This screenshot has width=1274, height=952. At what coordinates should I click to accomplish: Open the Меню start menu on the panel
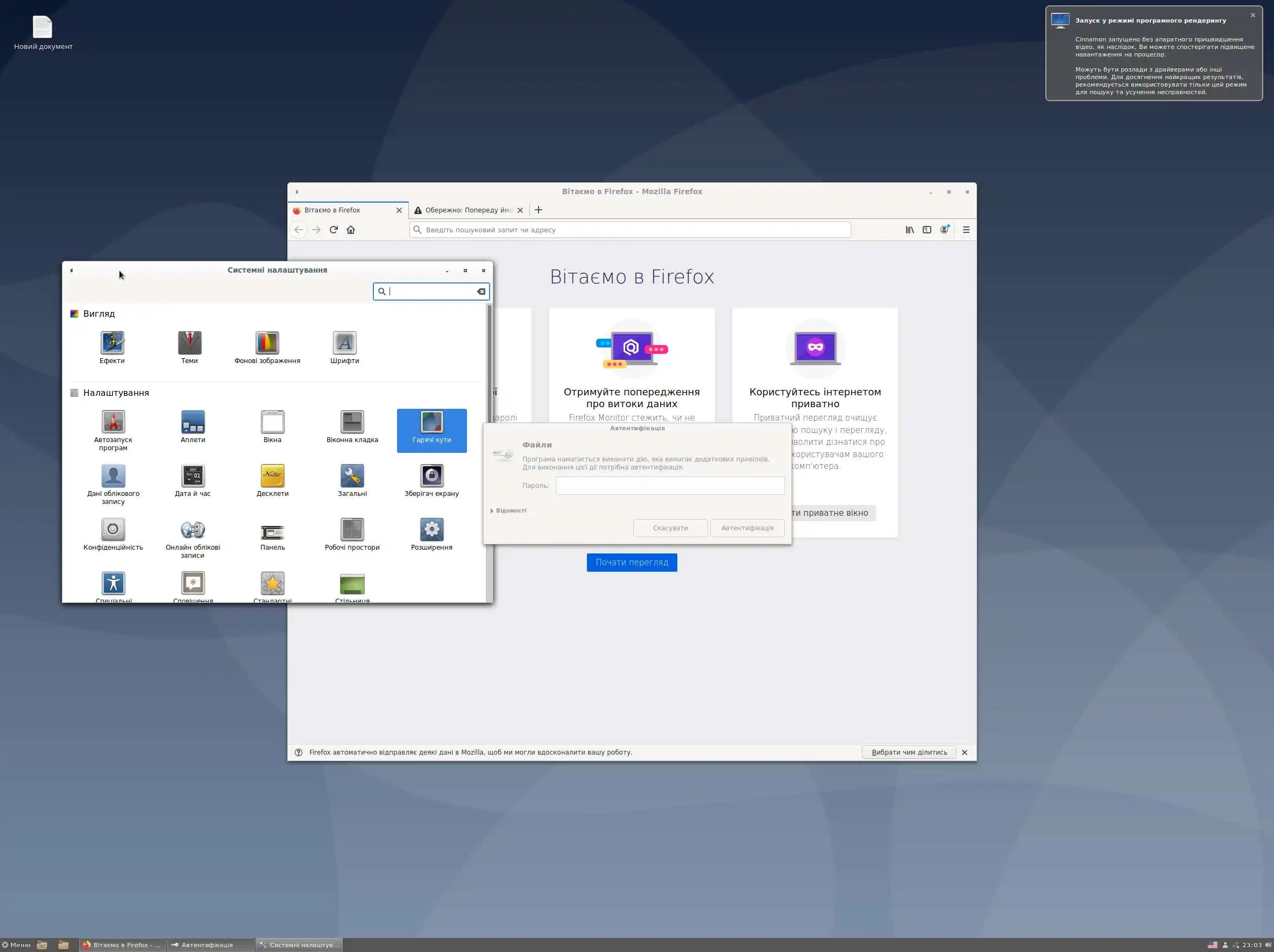[x=16, y=945]
